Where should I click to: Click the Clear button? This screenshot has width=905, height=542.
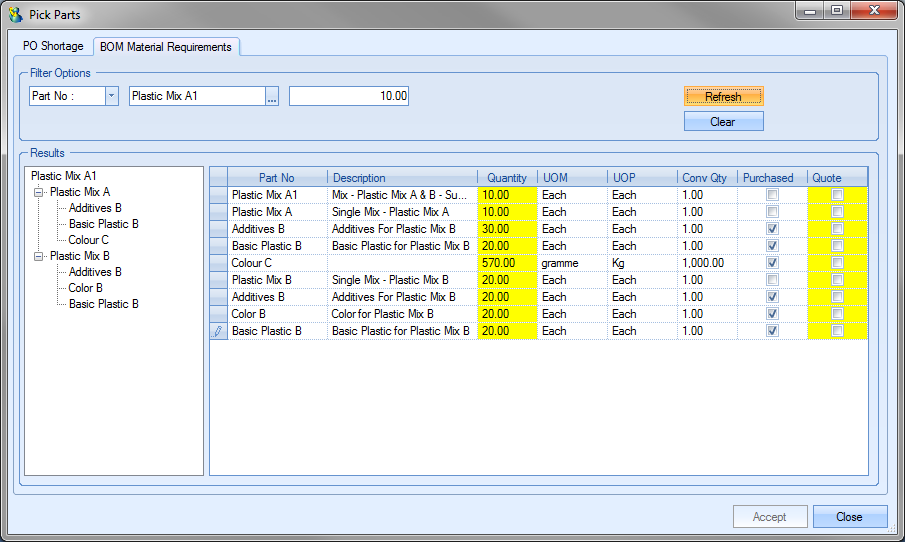click(x=723, y=122)
